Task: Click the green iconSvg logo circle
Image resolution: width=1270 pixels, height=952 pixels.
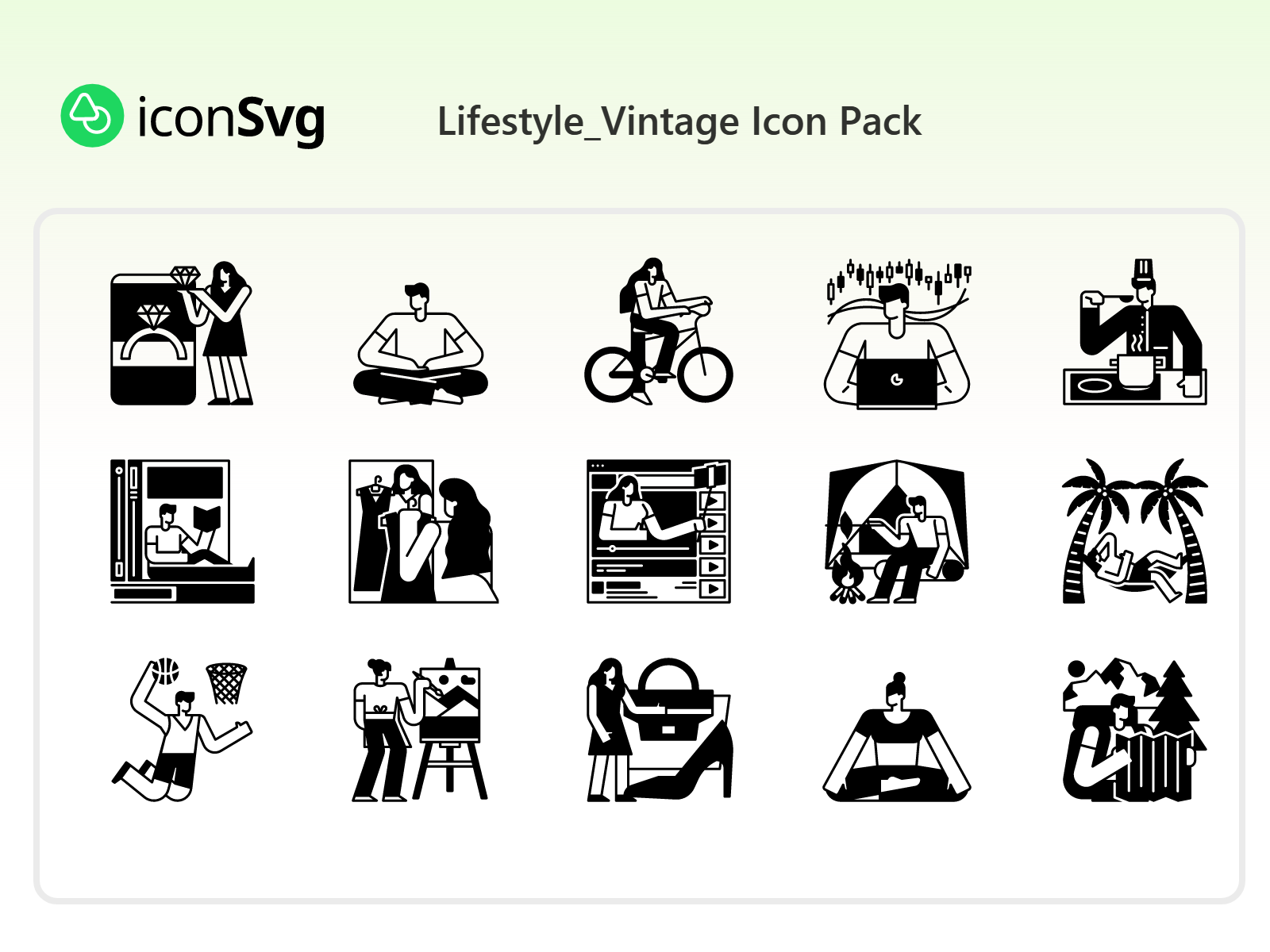Action: coord(92,116)
